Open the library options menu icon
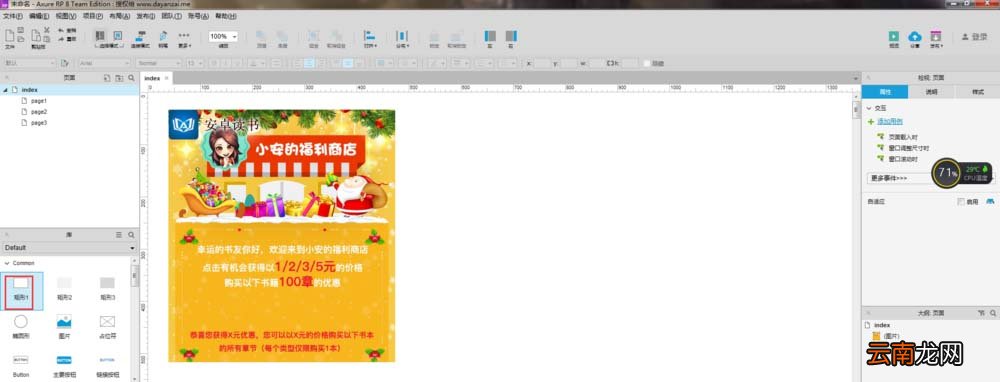Screen dimensions: 1000x382 pyautogui.click(x=119, y=235)
